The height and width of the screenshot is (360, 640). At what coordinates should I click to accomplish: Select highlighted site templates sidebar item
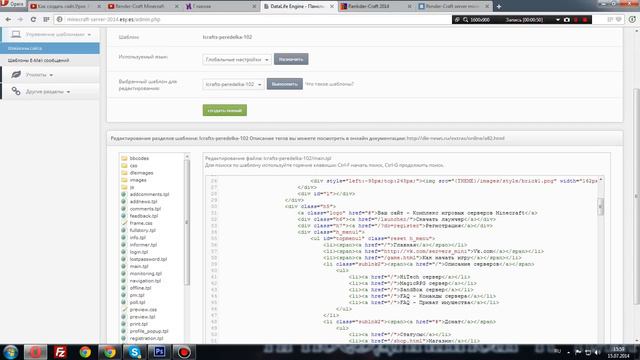pyautogui.click(x=50, y=48)
